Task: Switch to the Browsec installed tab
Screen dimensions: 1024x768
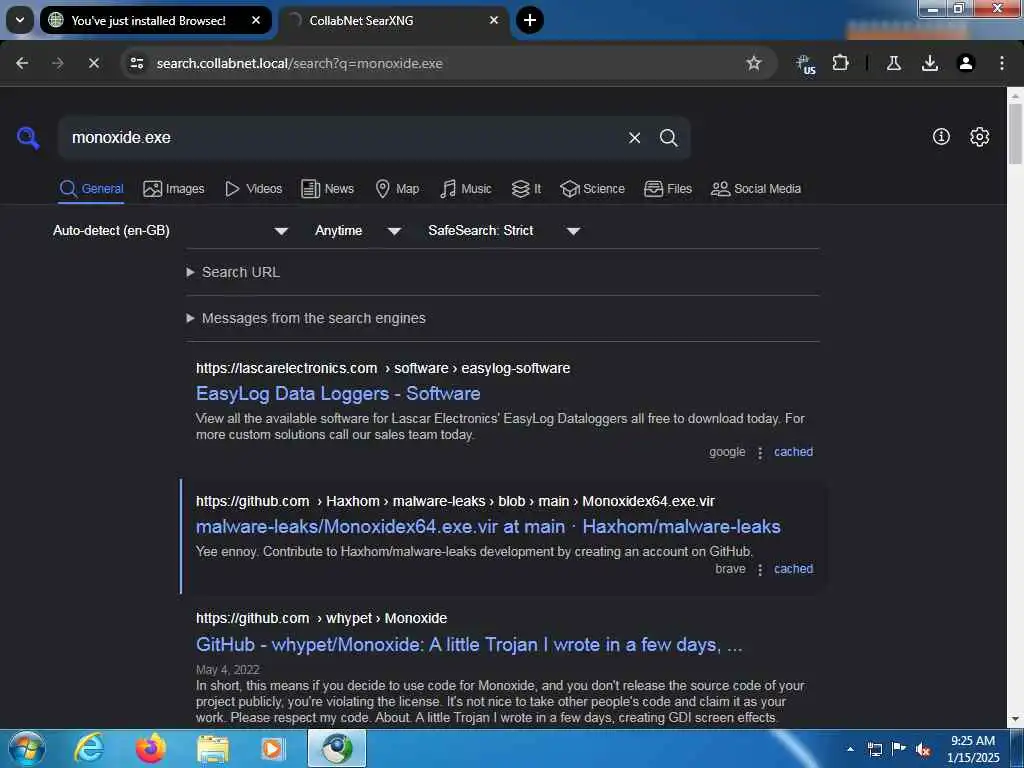Action: point(155,20)
